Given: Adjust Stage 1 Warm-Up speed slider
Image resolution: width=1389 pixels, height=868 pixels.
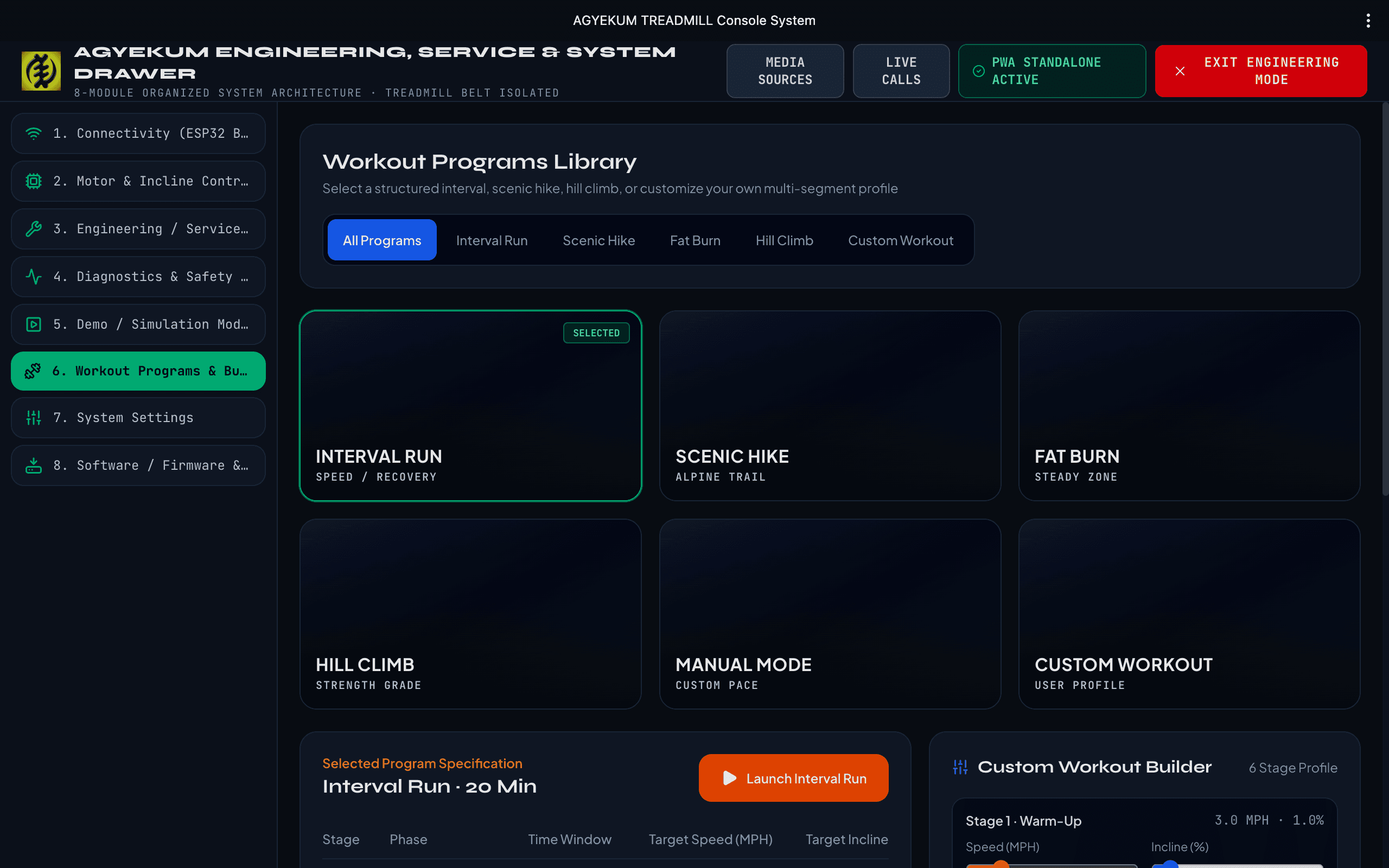Looking at the screenshot, I should point(1052,865).
